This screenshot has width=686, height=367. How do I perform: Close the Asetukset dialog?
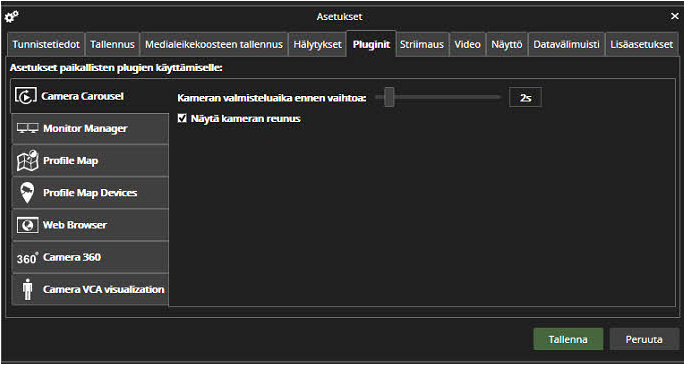675,17
